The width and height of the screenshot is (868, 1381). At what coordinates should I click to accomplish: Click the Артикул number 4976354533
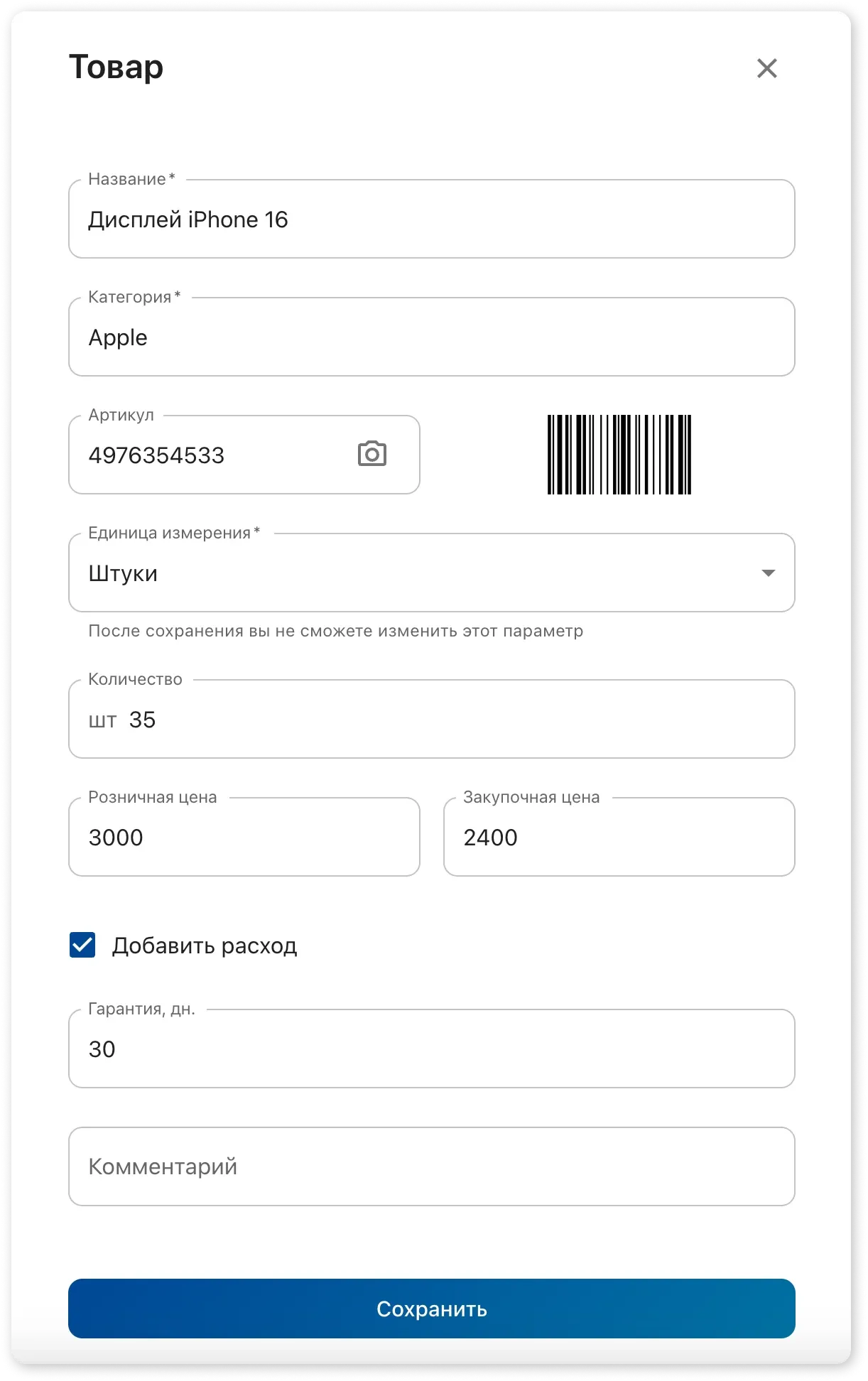[x=156, y=455]
